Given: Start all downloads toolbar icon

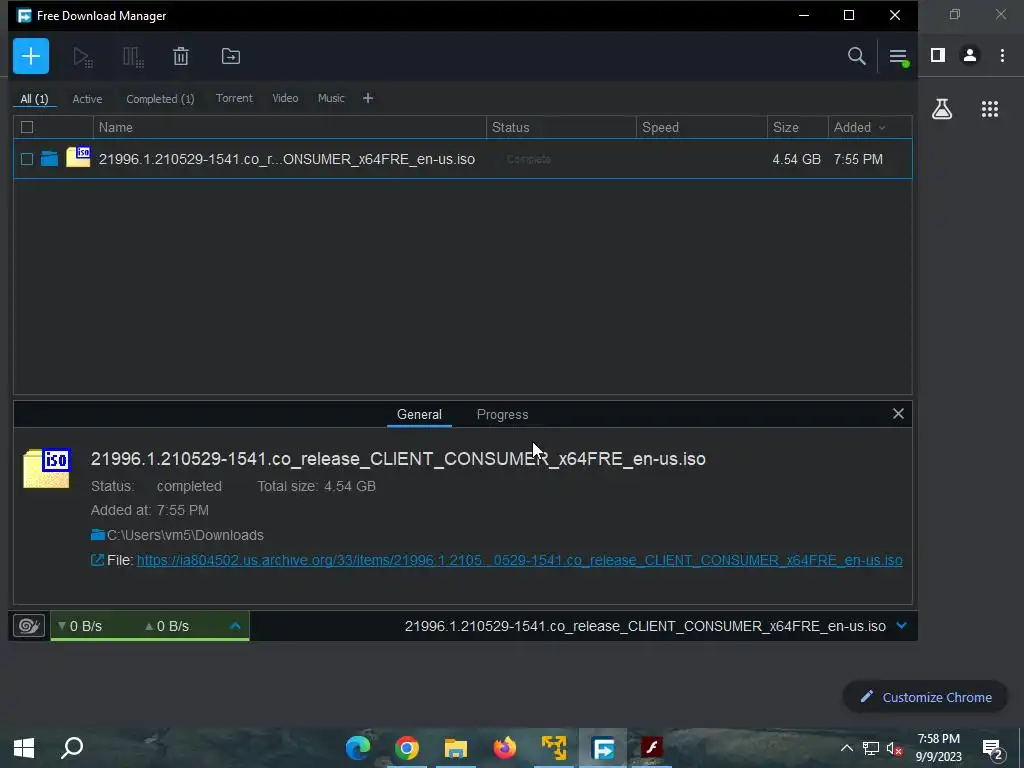Looking at the screenshot, I should click(x=83, y=57).
